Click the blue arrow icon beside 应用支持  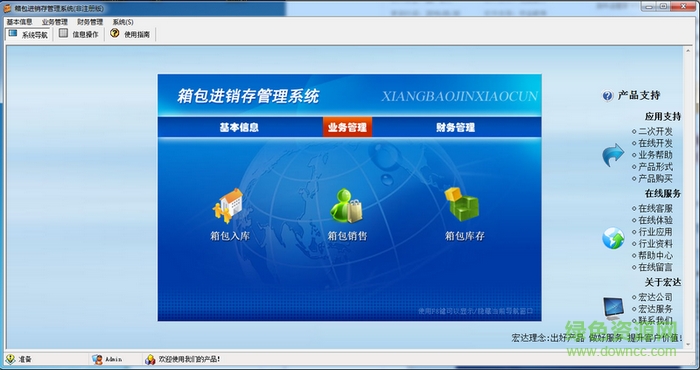[x=613, y=155]
